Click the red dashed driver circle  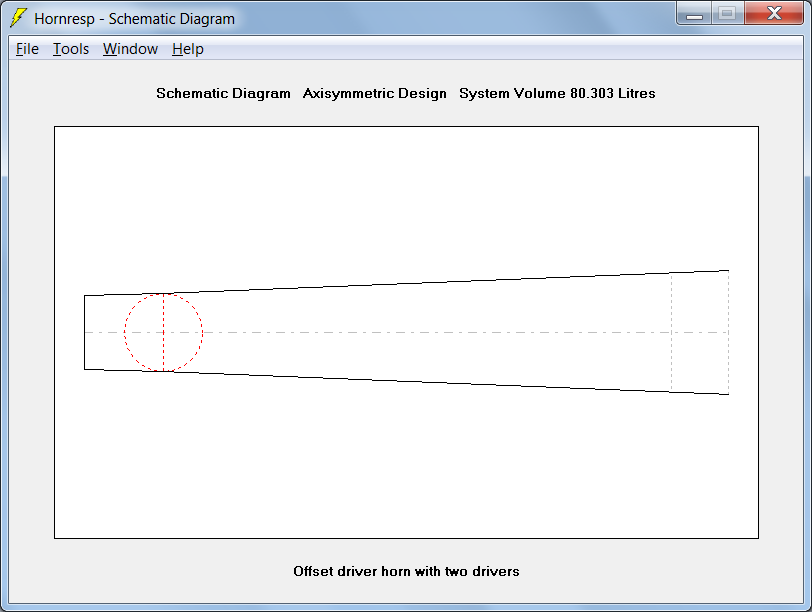click(x=164, y=332)
